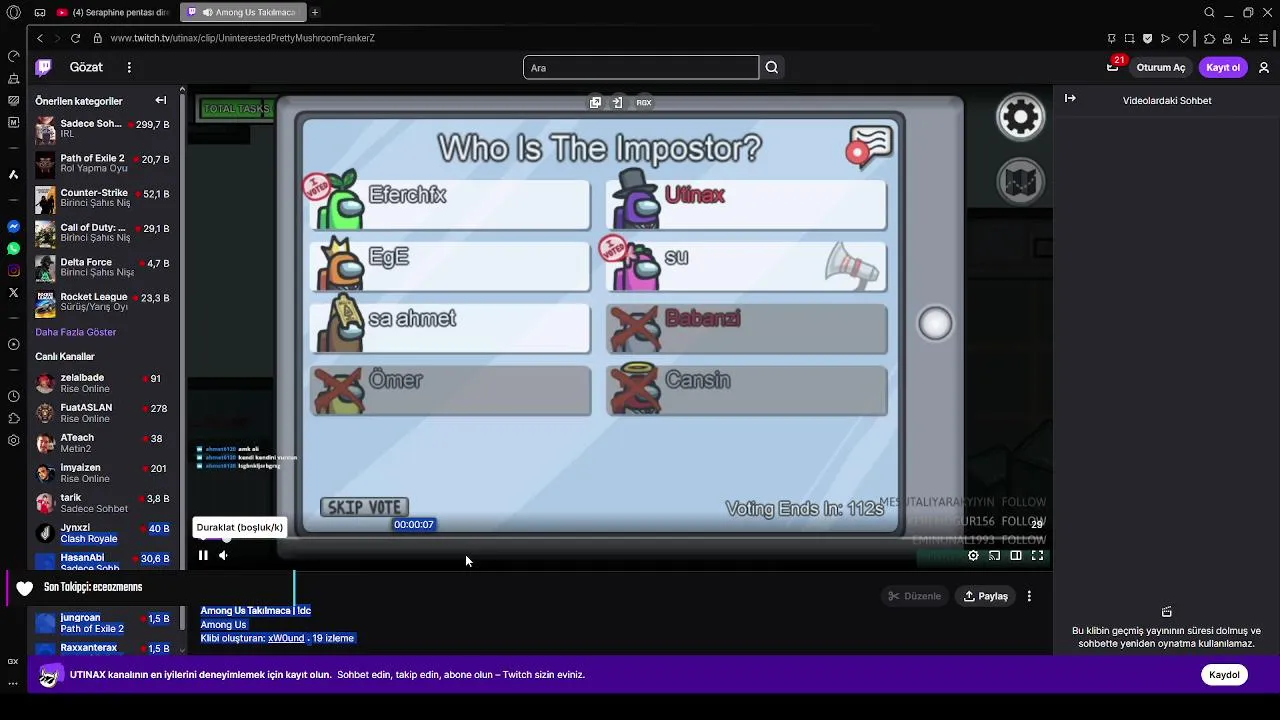1280x720 pixels.
Task: Open the Twitch home logo
Action: point(43,67)
